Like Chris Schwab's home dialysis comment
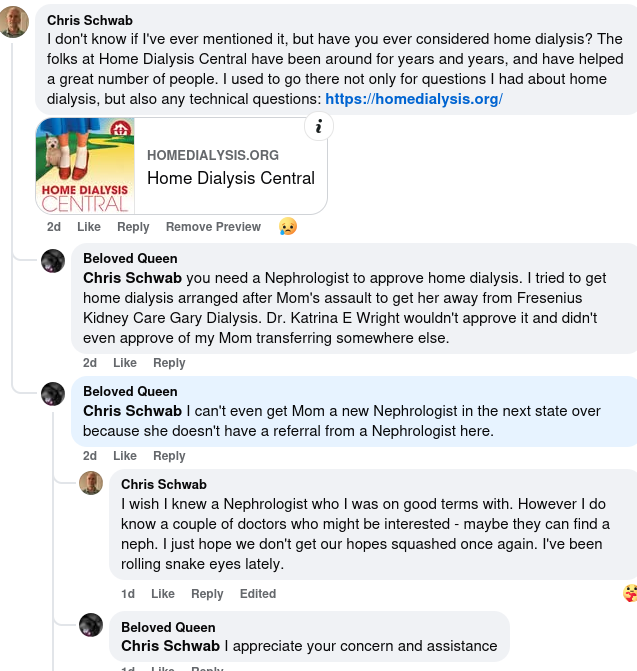The width and height of the screenshot is (637, 671). coord(89,227)
